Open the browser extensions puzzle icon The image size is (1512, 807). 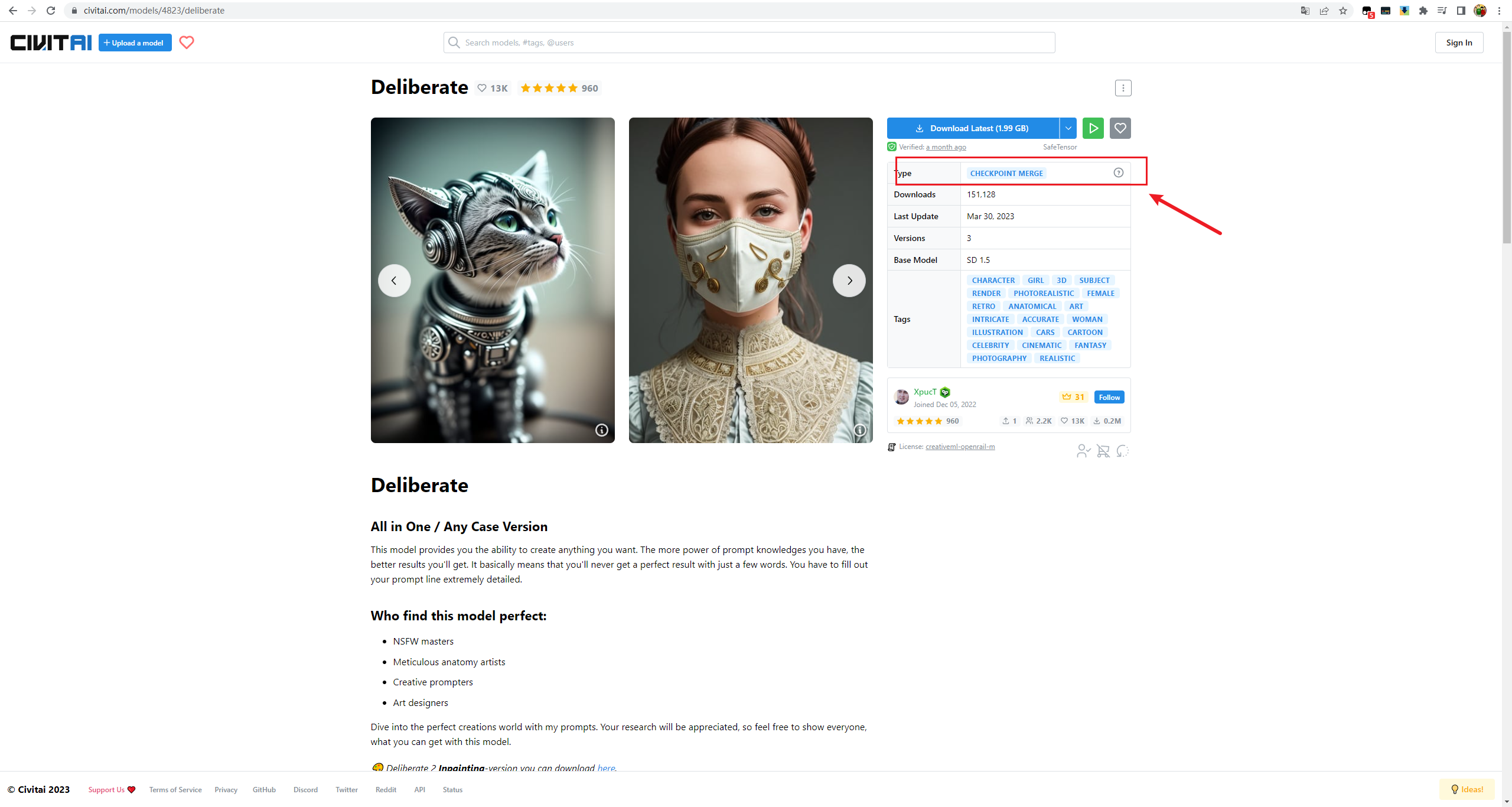tap(1423, 11)
